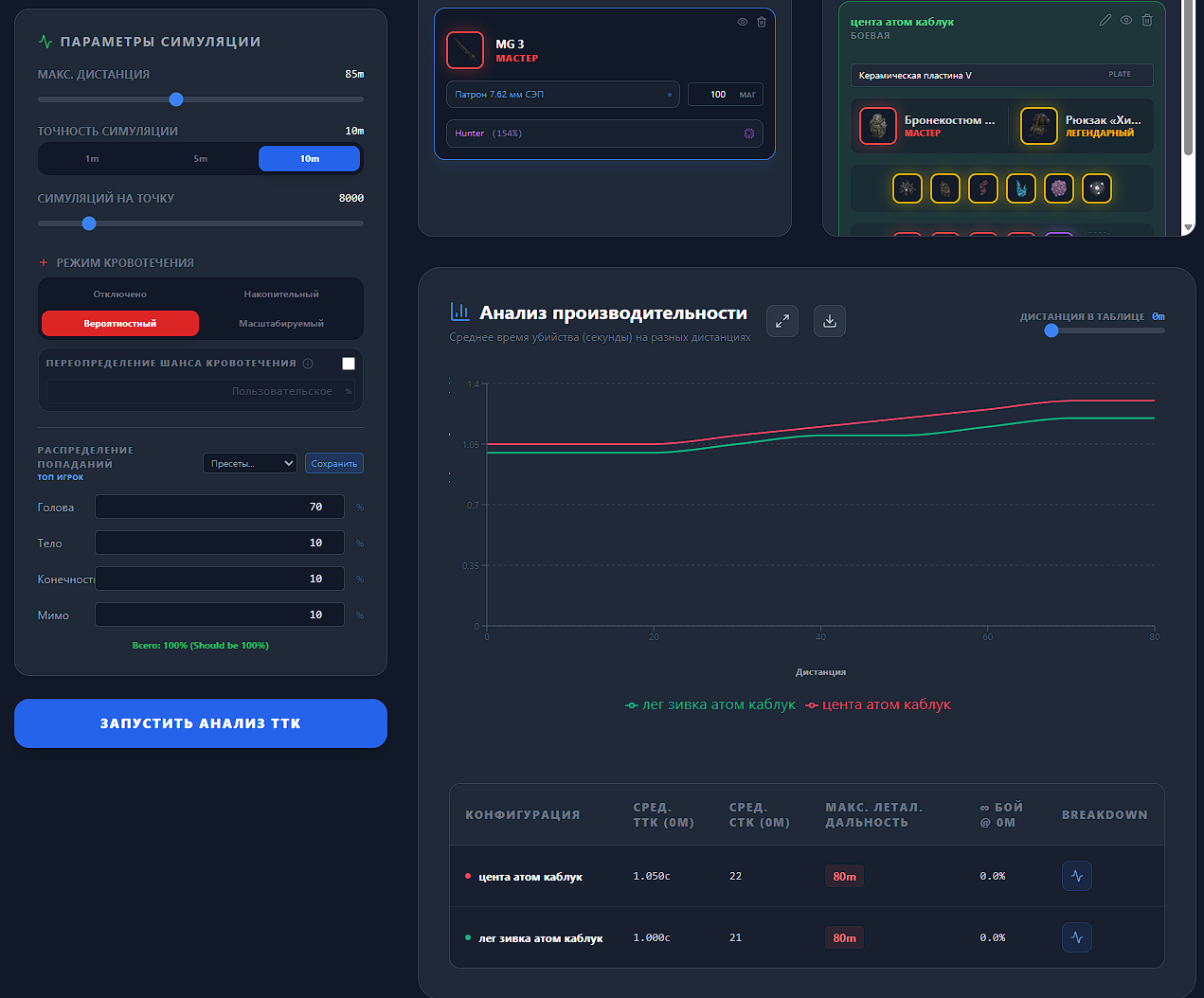Expand the performance chart to fullscreen
The height and width of the screenshot is (998, 1204).
[782, 321]
